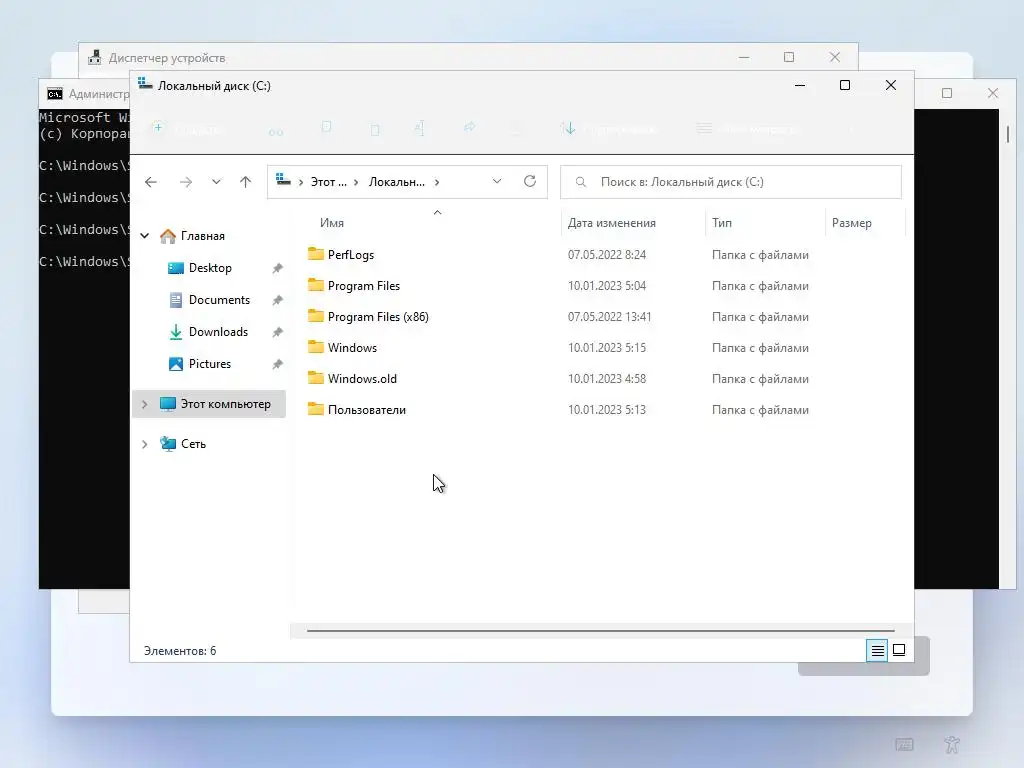This screenshot has width=1024, height=768.
Task: Click the view layout toolbar button
Action: click(747, 129)
